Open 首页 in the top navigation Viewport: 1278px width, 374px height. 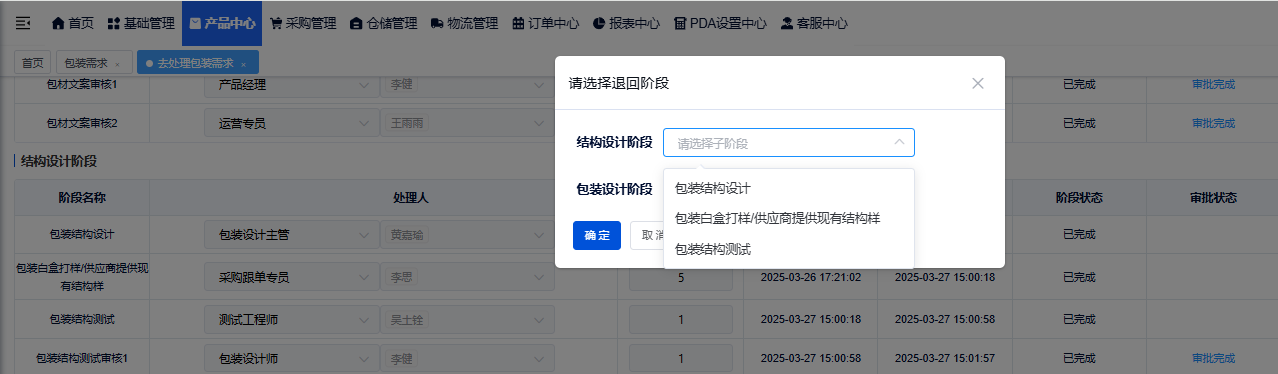[x=73, y=22]
